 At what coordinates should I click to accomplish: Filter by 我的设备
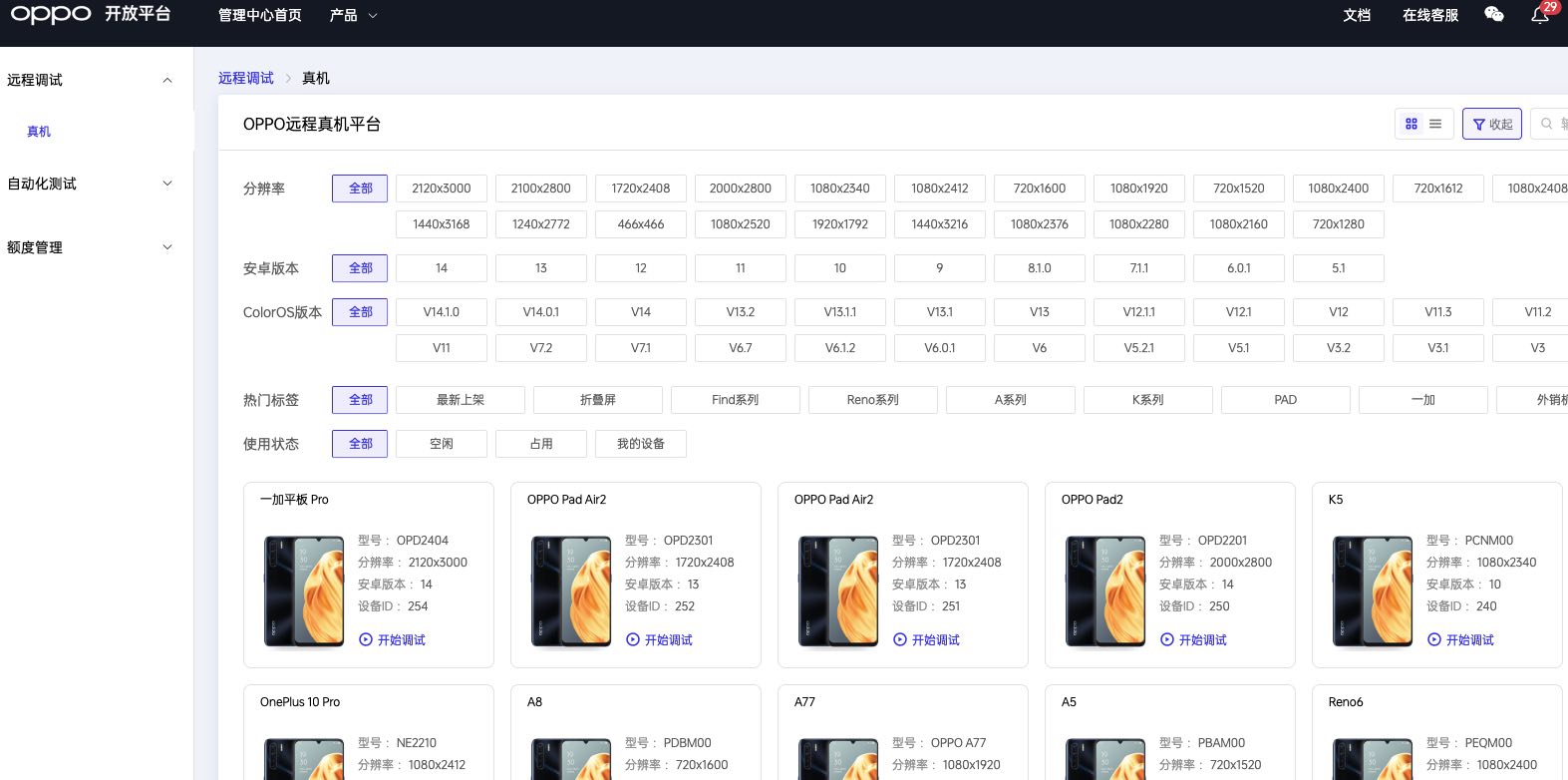click(641, 444)
